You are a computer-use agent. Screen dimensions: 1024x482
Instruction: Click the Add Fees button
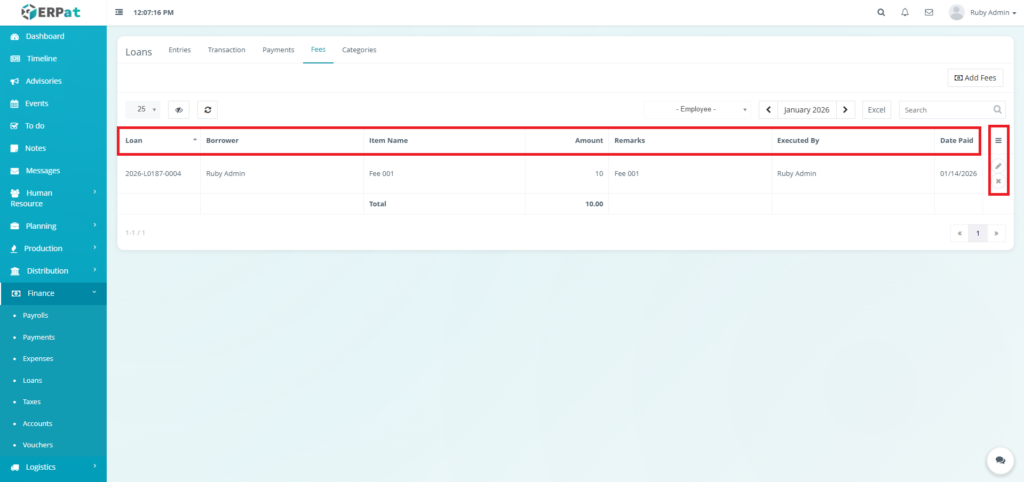tap(974, 78)
